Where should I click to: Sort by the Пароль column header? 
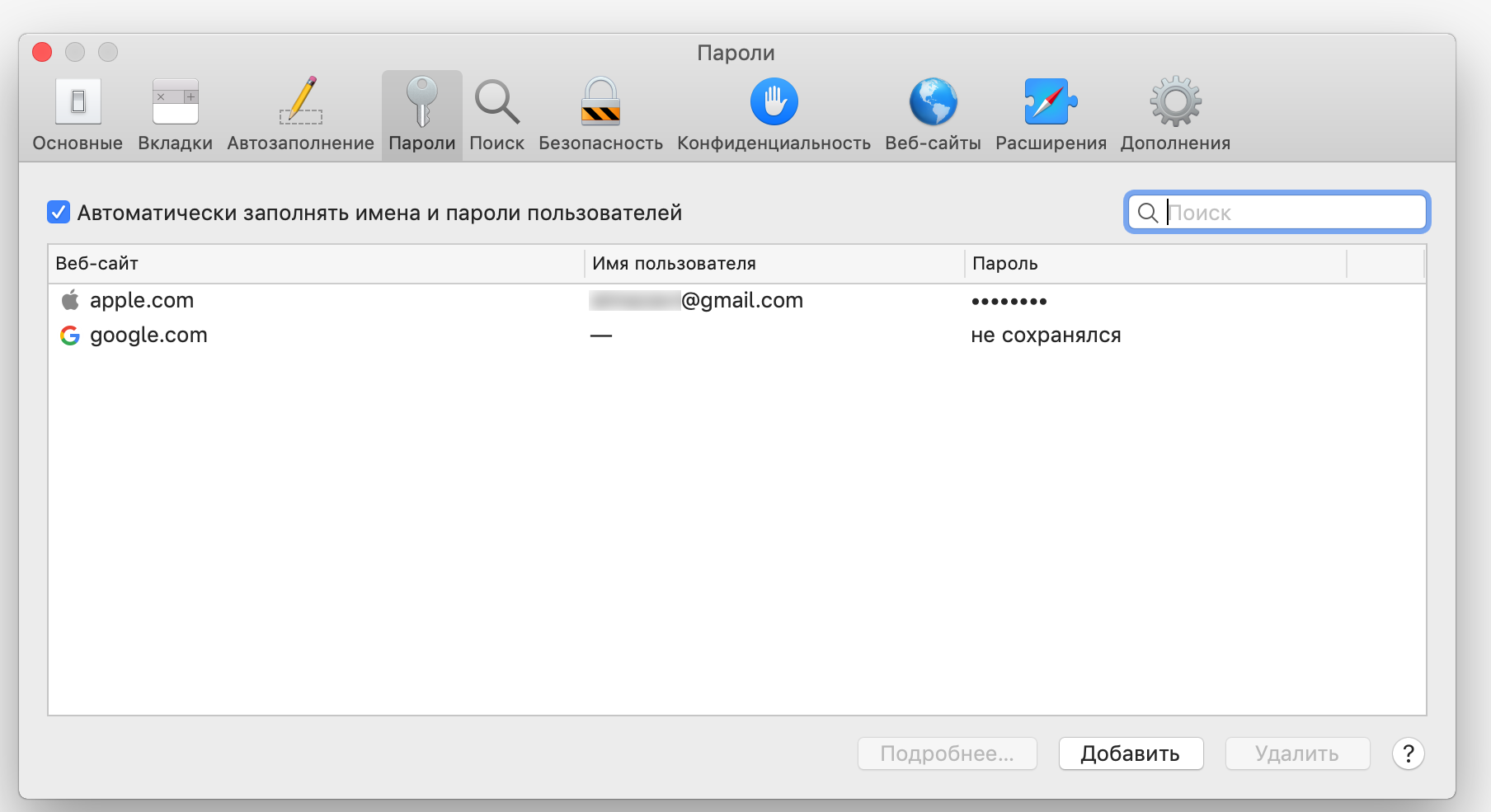(1155, 264)
